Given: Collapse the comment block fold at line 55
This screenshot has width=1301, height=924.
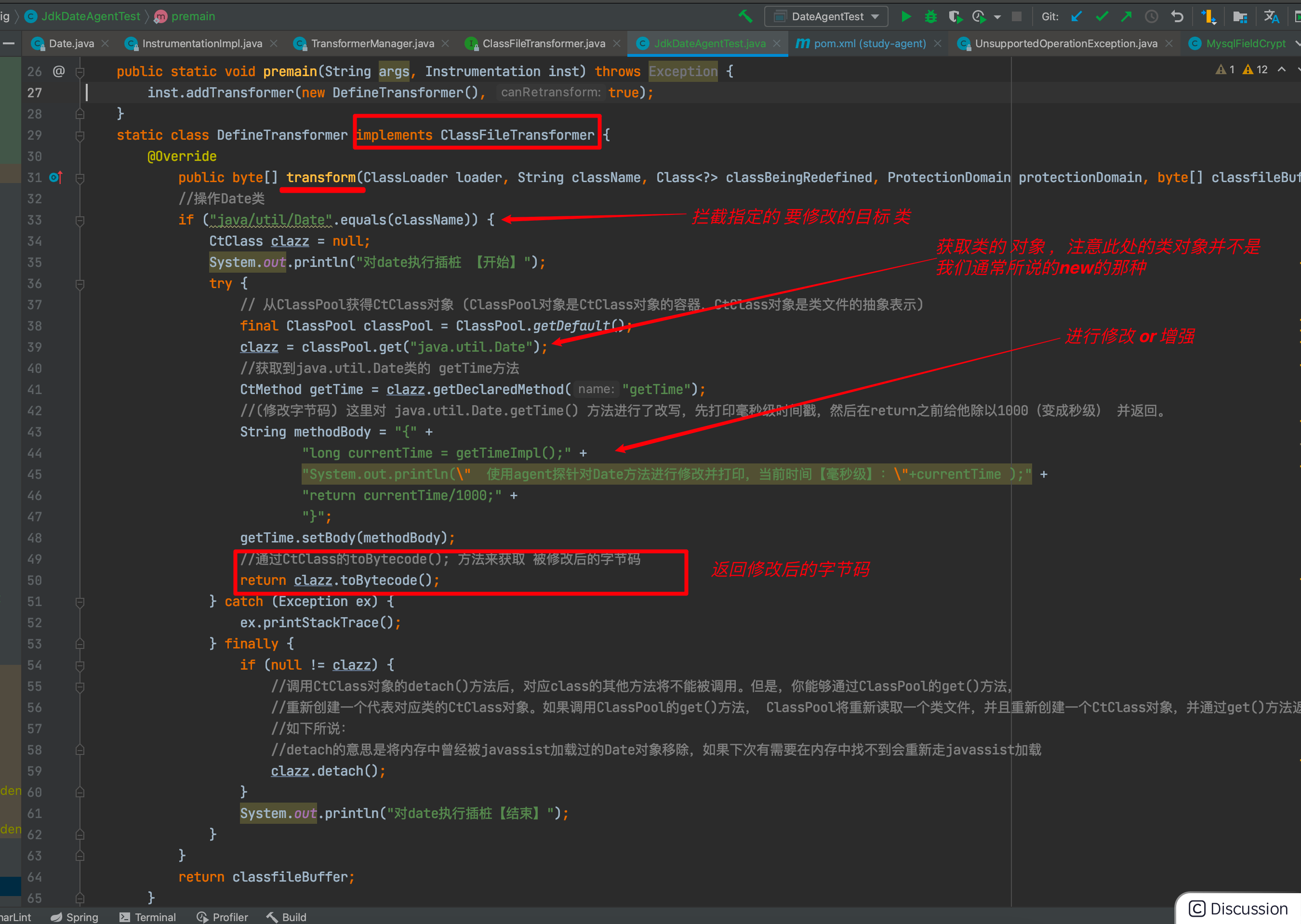Looking at the screenshot, I should pos(80,687).
